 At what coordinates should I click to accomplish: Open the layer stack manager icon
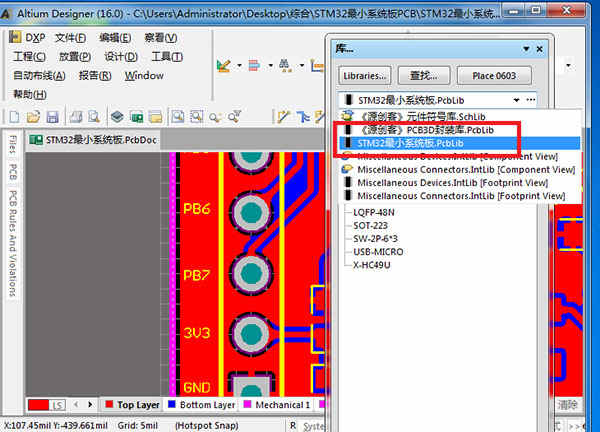coord(117,116)
